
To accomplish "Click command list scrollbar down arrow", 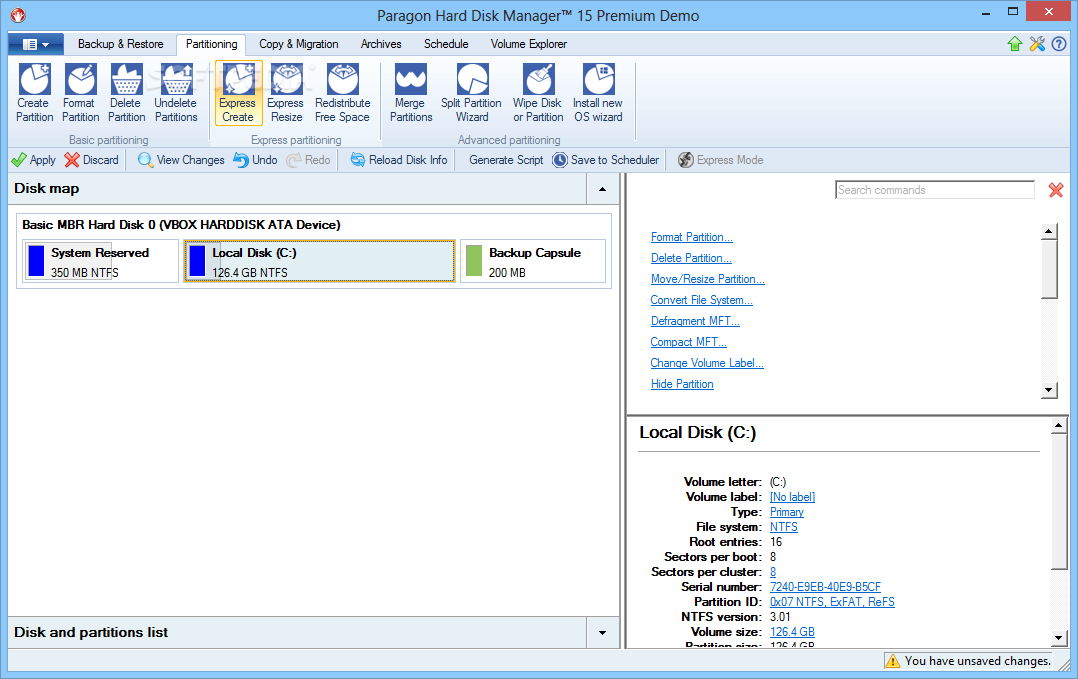I will pos(1048,390).
